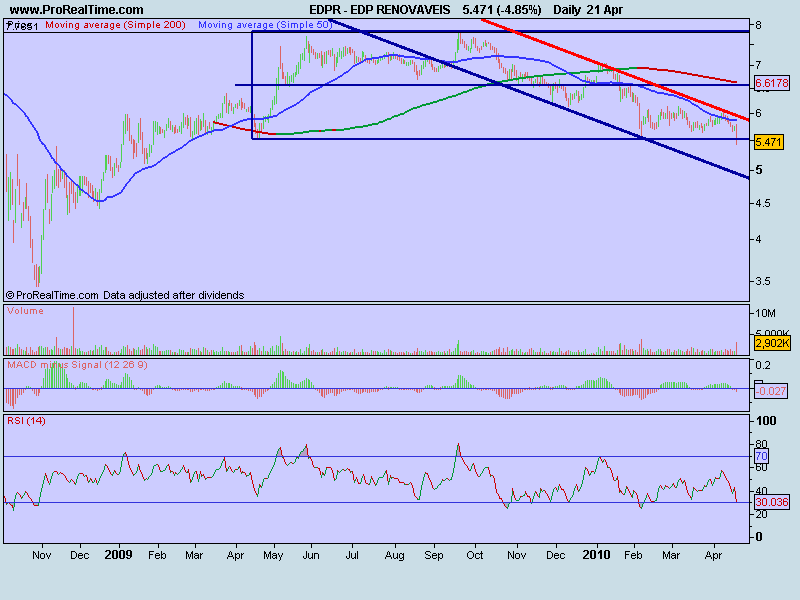
Task: Click the Daily 21 Apr timeframe label
Action: tap(588, 10)
